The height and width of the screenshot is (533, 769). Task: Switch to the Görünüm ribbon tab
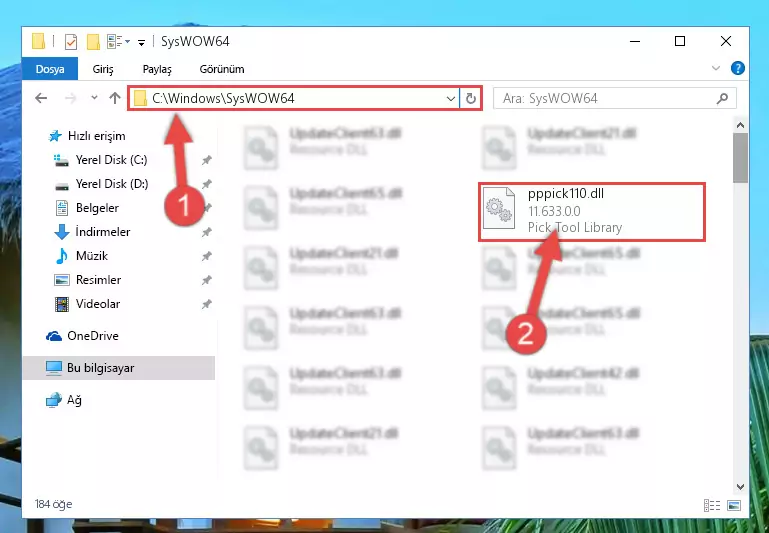[x=222, y=69]
